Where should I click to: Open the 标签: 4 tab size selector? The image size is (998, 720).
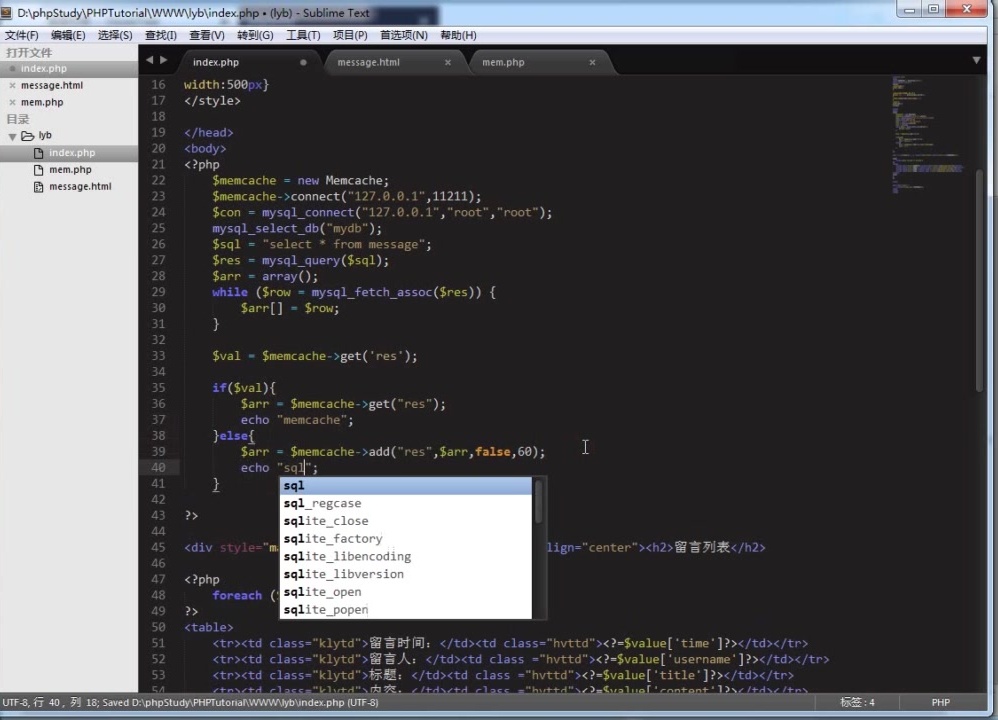(857, 702)
